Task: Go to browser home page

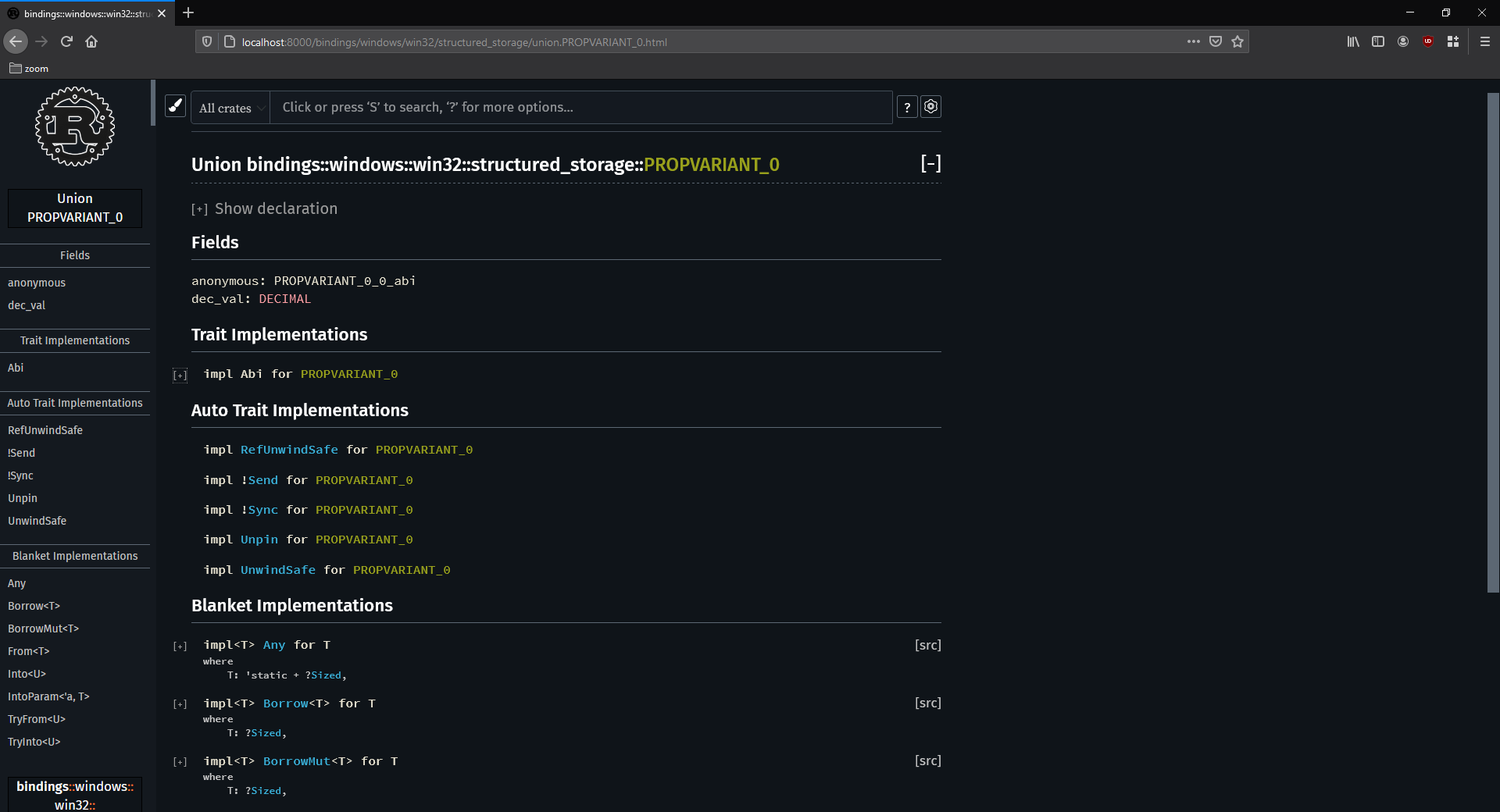Action: pos(91,41)
